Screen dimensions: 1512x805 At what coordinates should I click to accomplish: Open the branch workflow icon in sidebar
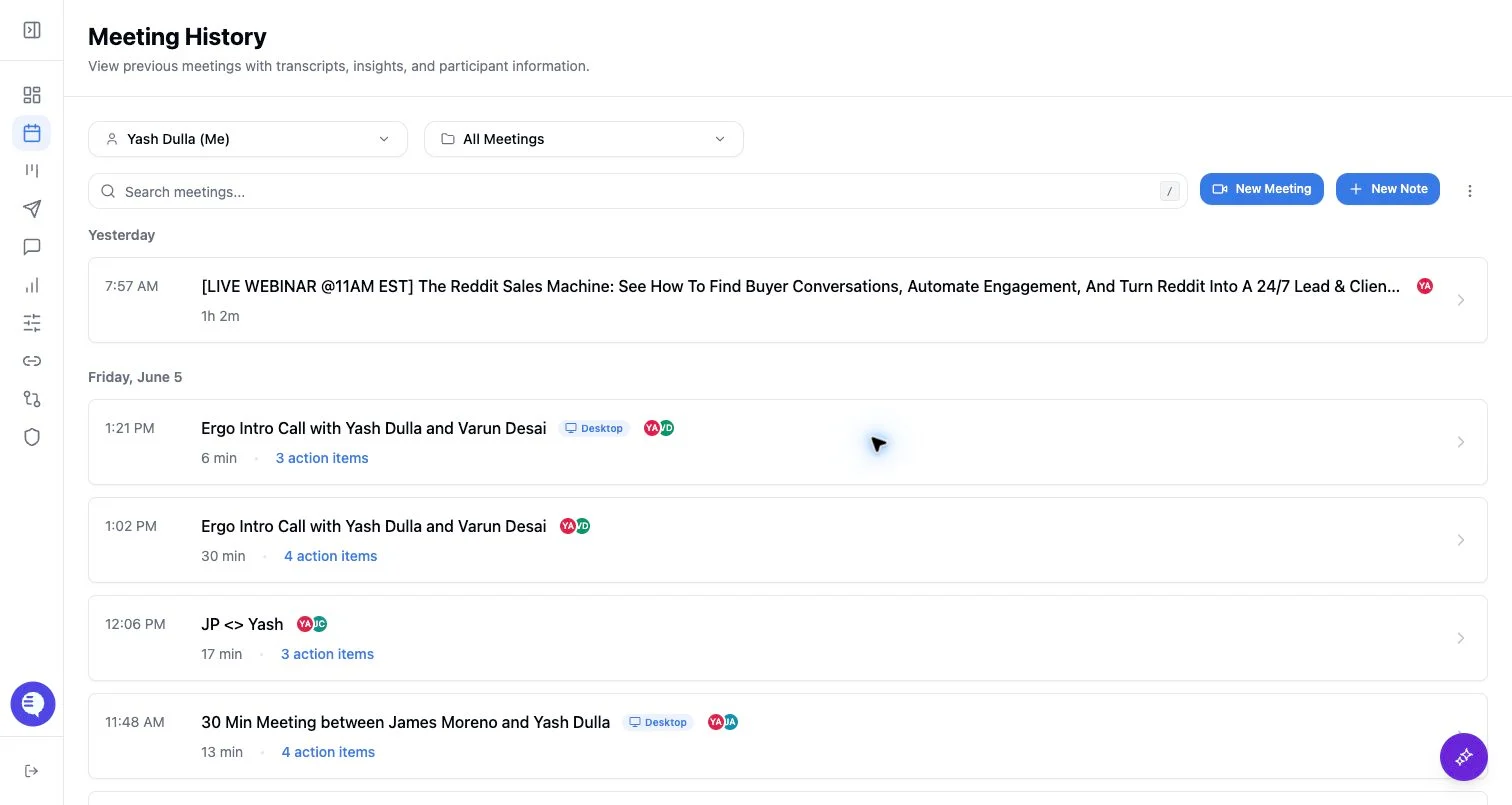tap(32, 399)
